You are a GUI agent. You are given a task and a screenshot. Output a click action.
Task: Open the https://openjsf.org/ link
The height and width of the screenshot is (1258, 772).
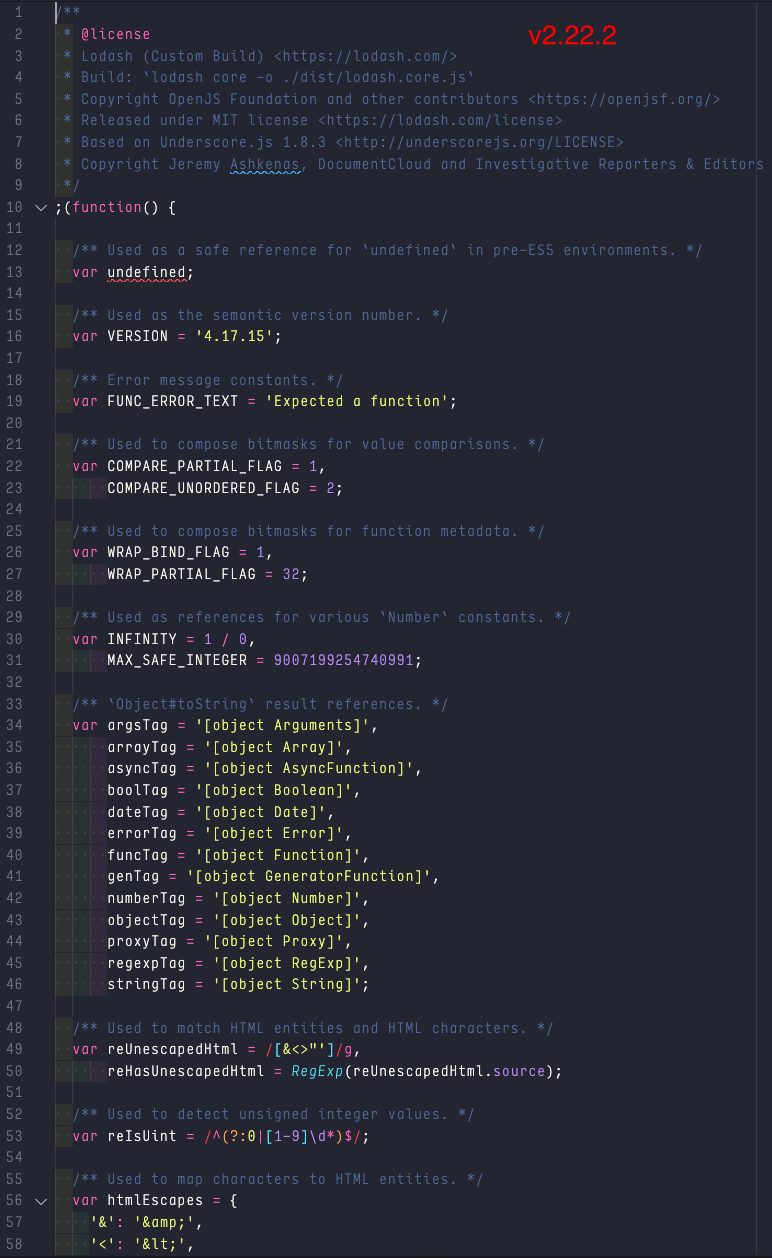click(x=624, y=100)
